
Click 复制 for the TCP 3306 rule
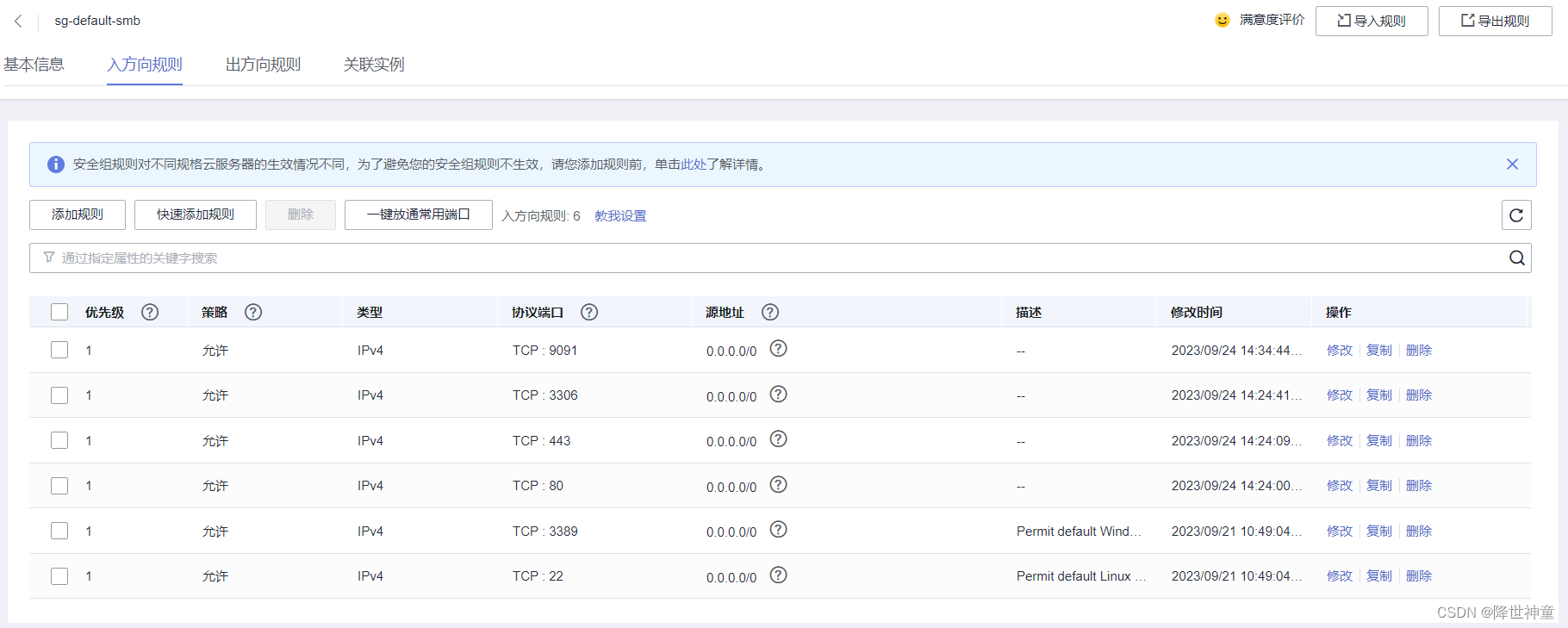1379,395
